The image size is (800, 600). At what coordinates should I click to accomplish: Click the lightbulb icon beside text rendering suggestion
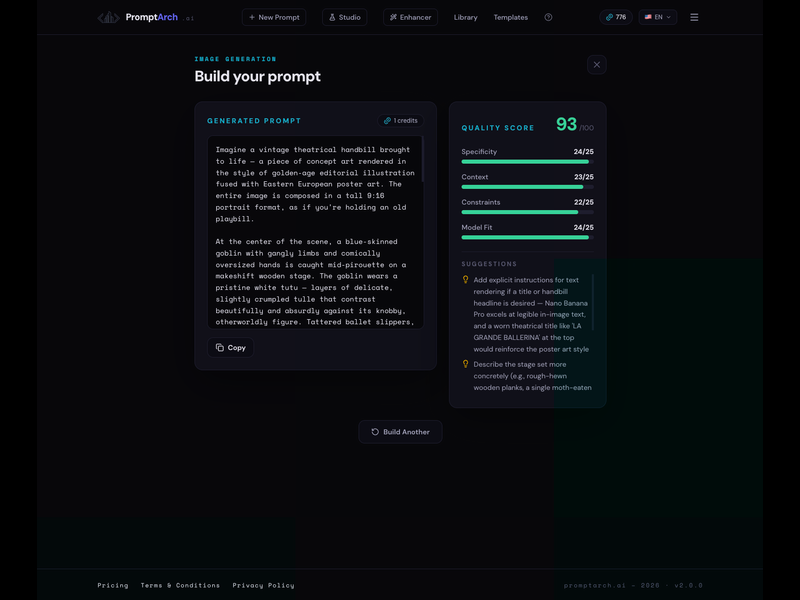point(465,280)
